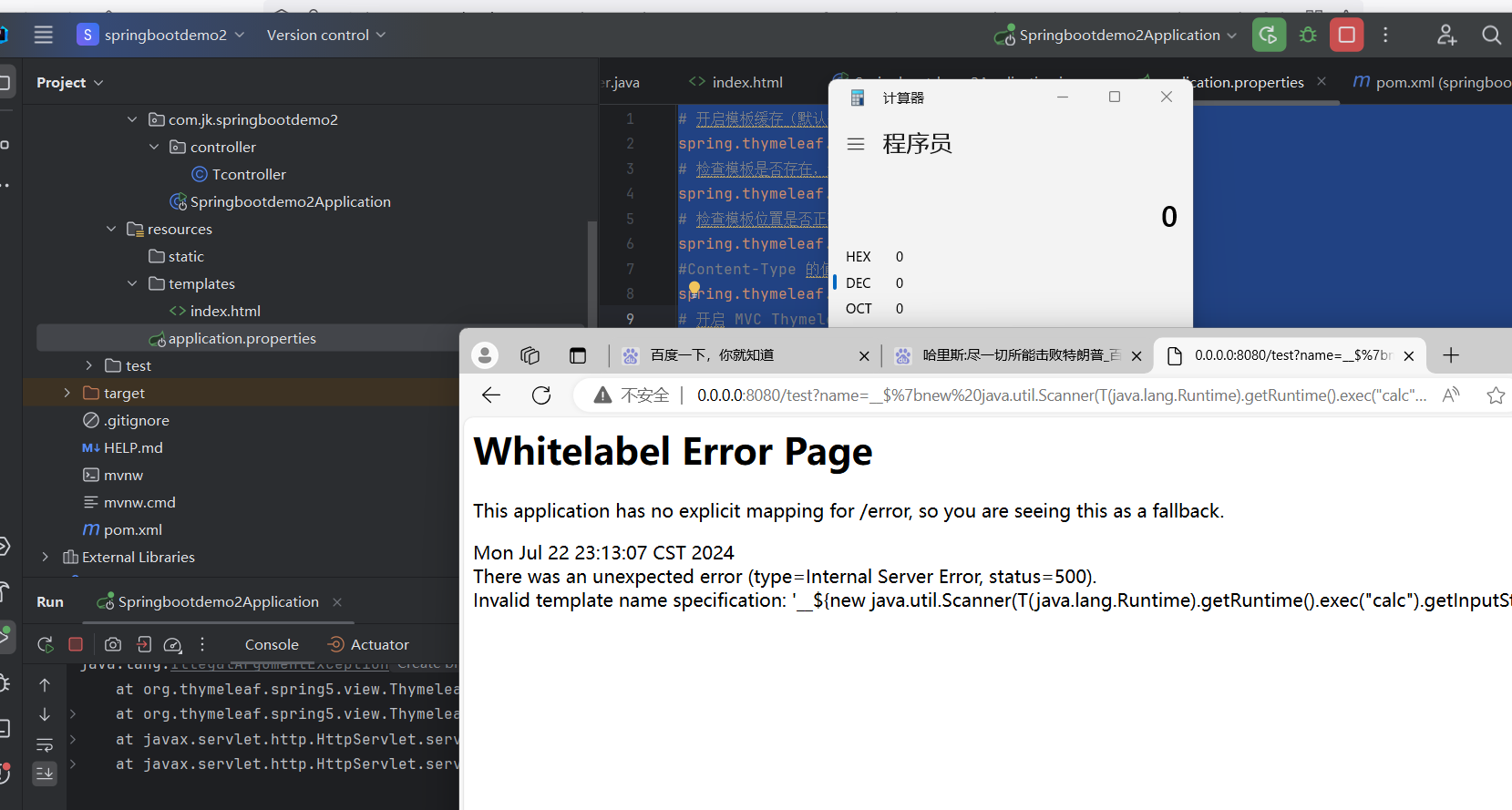This screenshot has height=810, width=1512.
Task: Open the Springbootdemo2Application run configuration dropdown
Action: pyautogui.click(x=1116, y=36)
